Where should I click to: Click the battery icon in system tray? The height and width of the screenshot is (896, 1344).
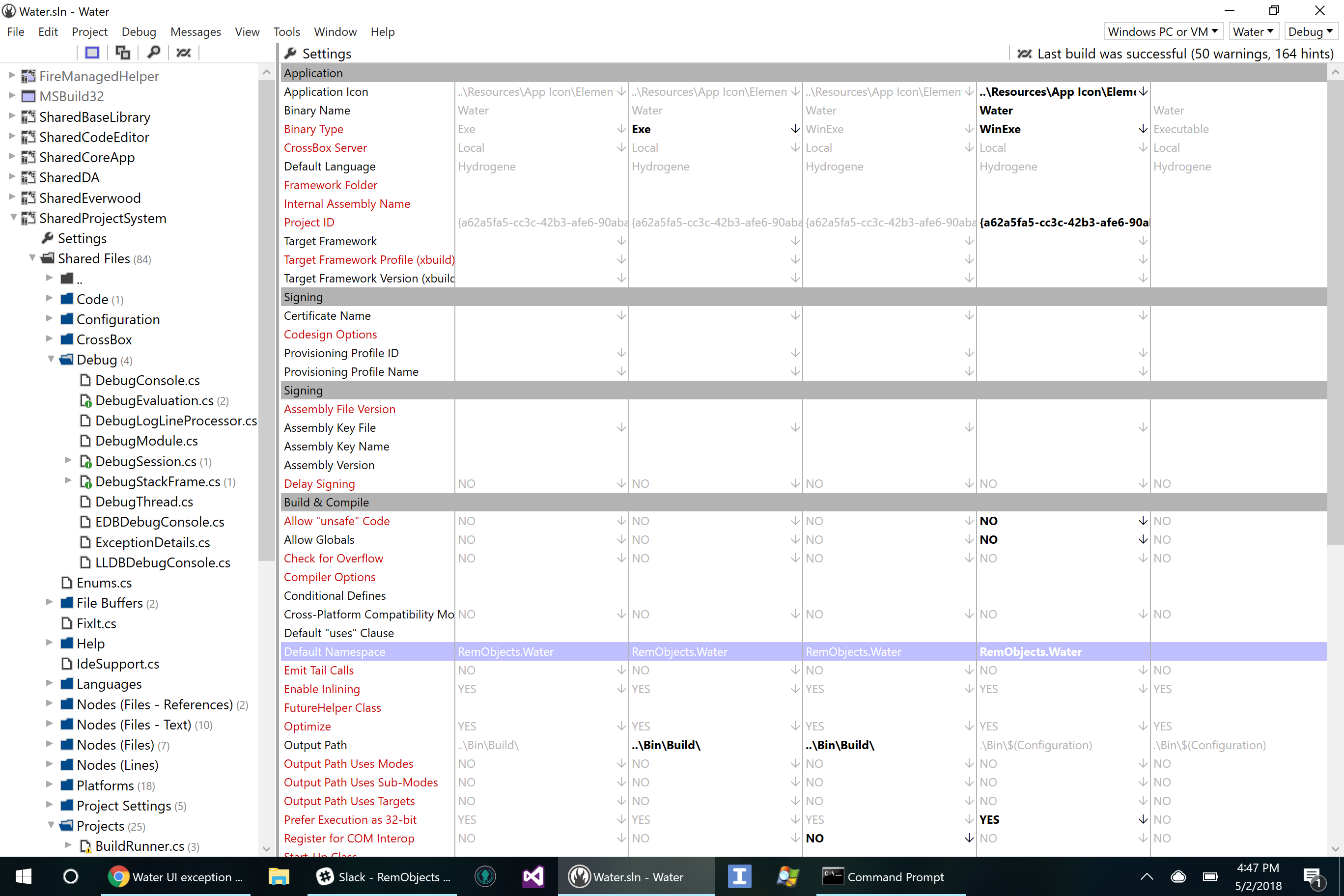pos(1210,876)
